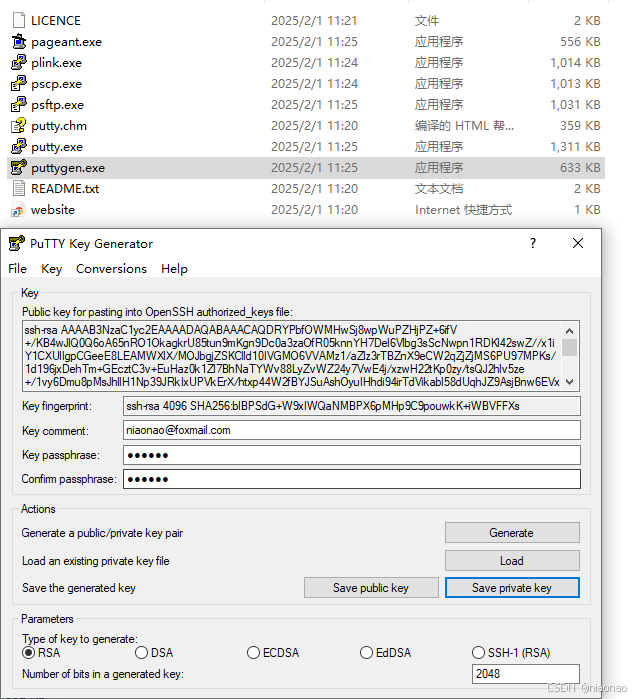Click Save private key
The width and height of the screenshot is (634, 699).
click(512, 588)
